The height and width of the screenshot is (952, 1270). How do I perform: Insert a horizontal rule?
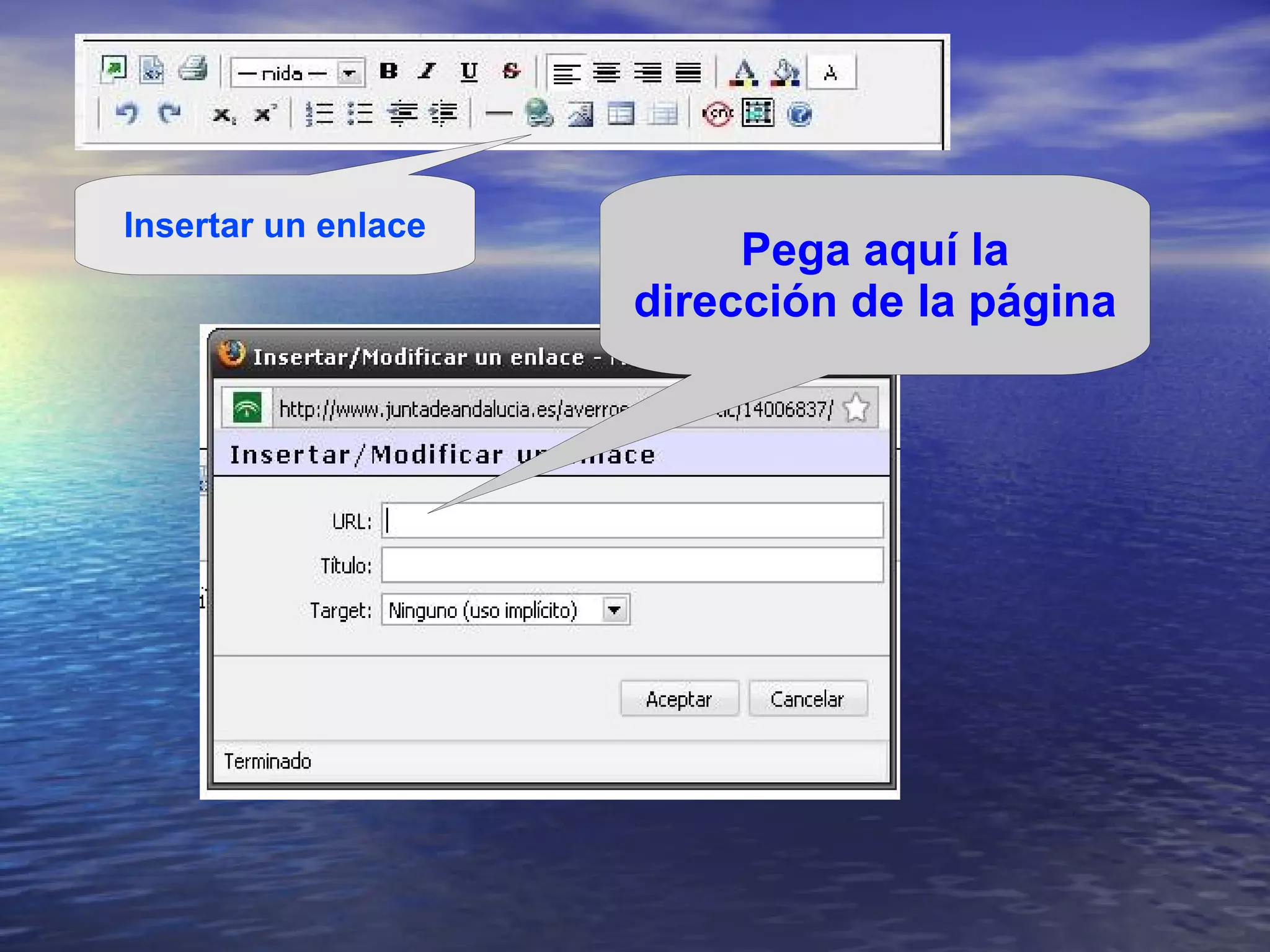pyautogui.click(x=499, y=114)
